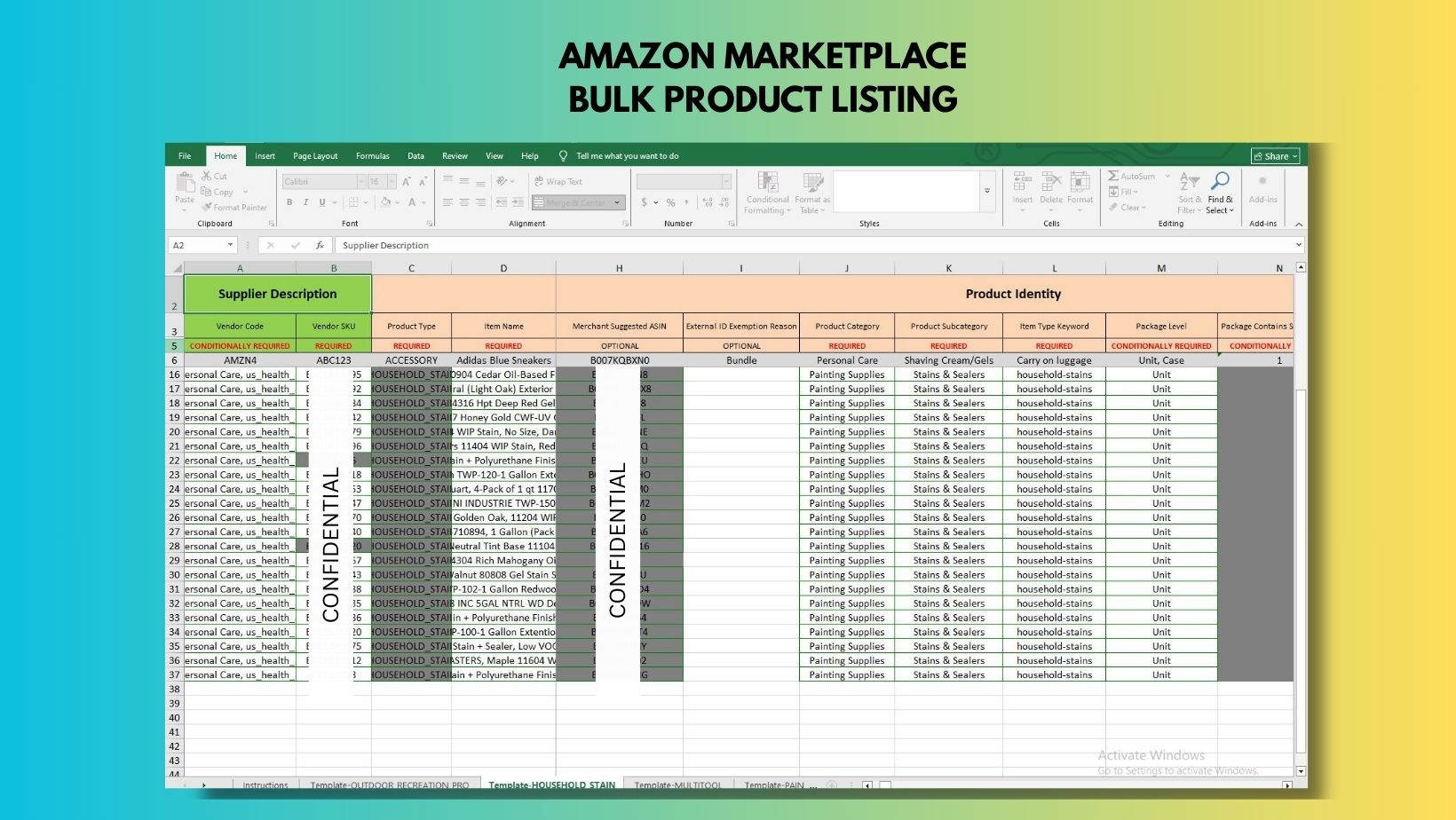Viewport: 1456px width, 820px height.
Task: Click the Percent Style icon
Action: tap(671, 202)
